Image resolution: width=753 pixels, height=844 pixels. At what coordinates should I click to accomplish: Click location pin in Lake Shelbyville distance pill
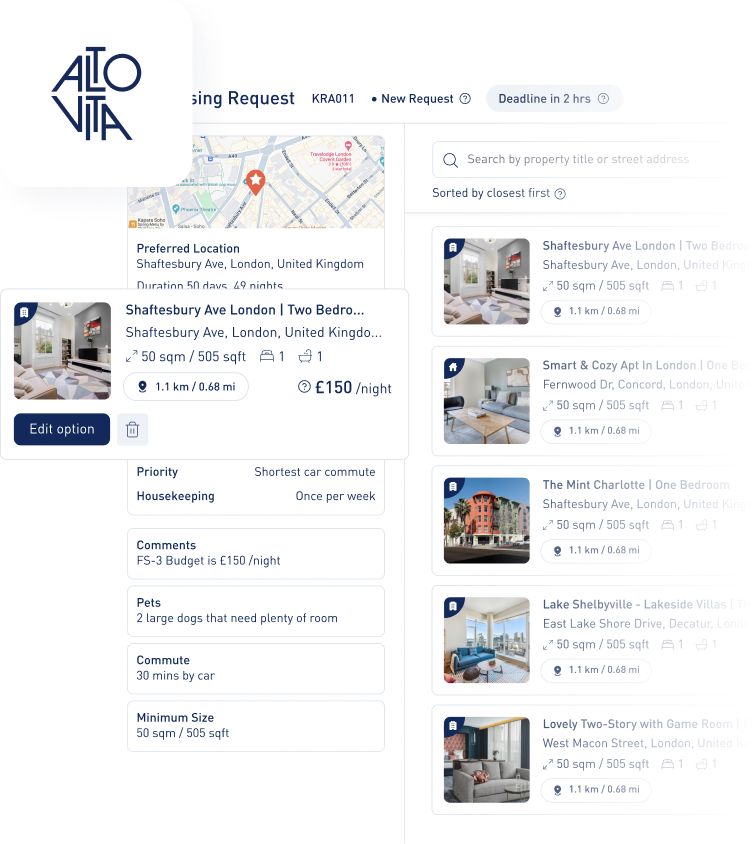(558, 670)
